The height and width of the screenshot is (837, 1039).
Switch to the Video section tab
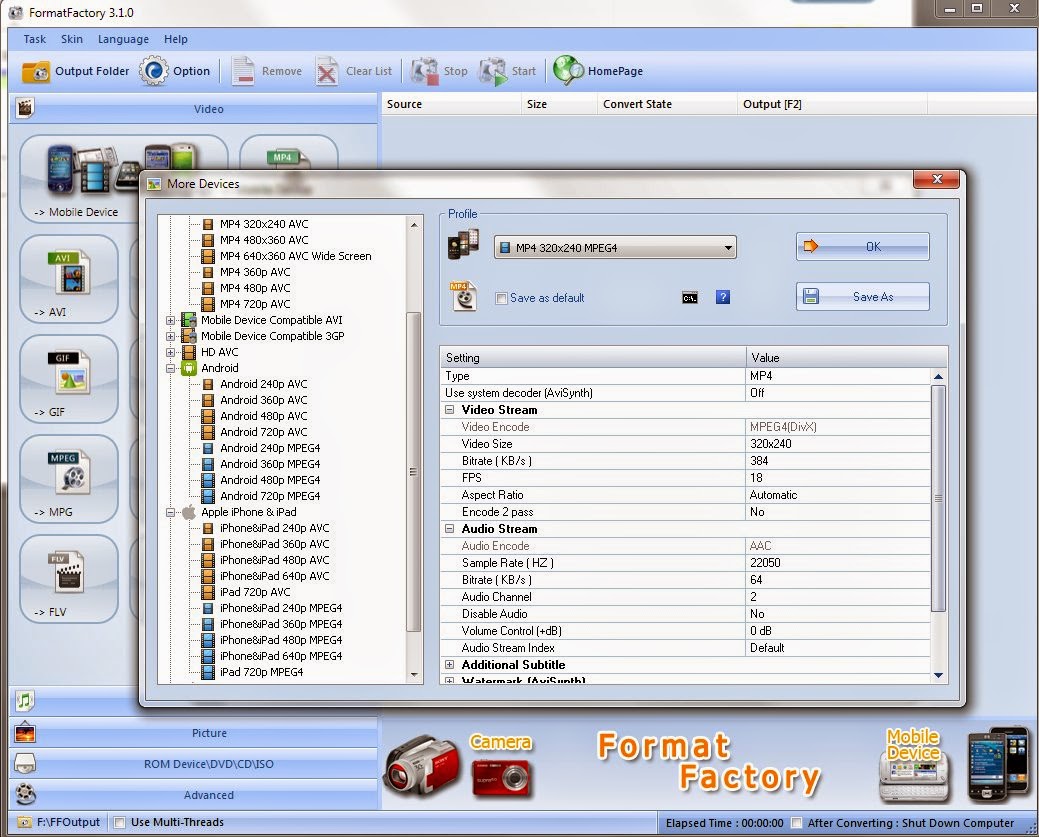pos(208,109)
